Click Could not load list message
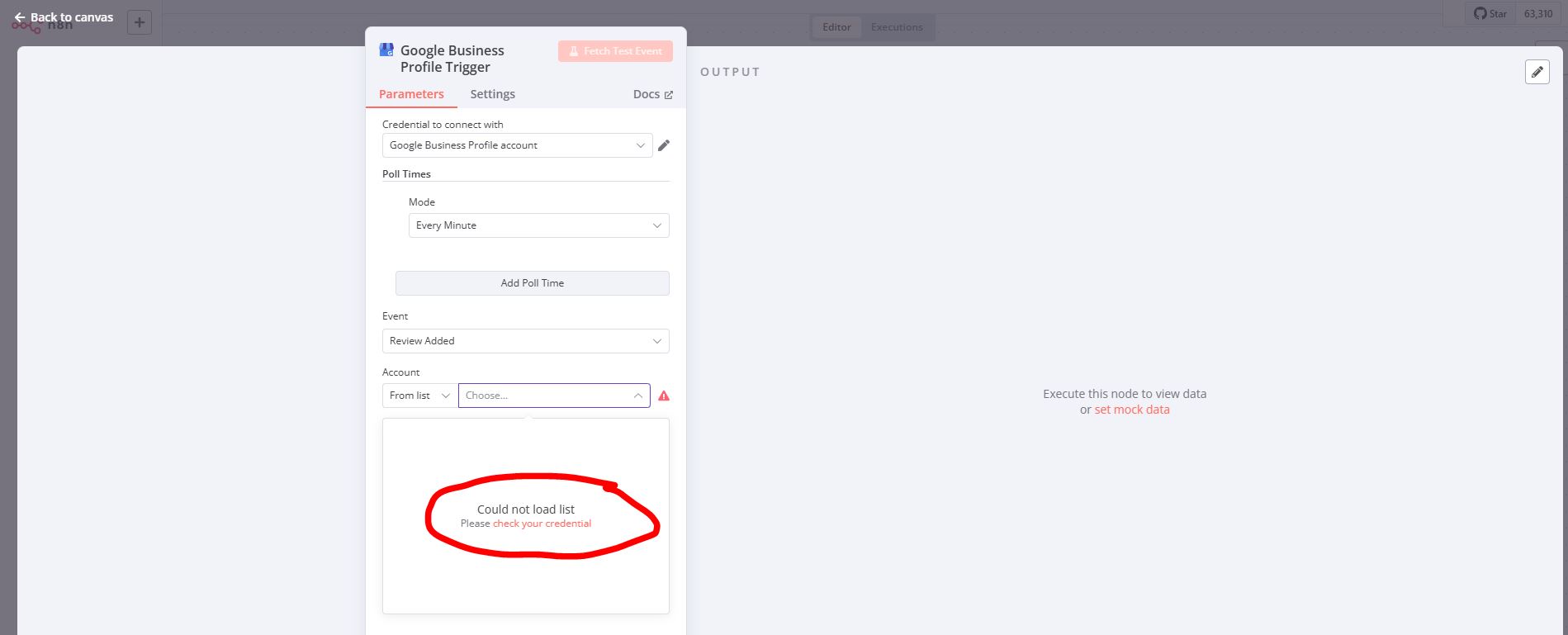Viewport: 1568px width, 635px height. [526, 509]
